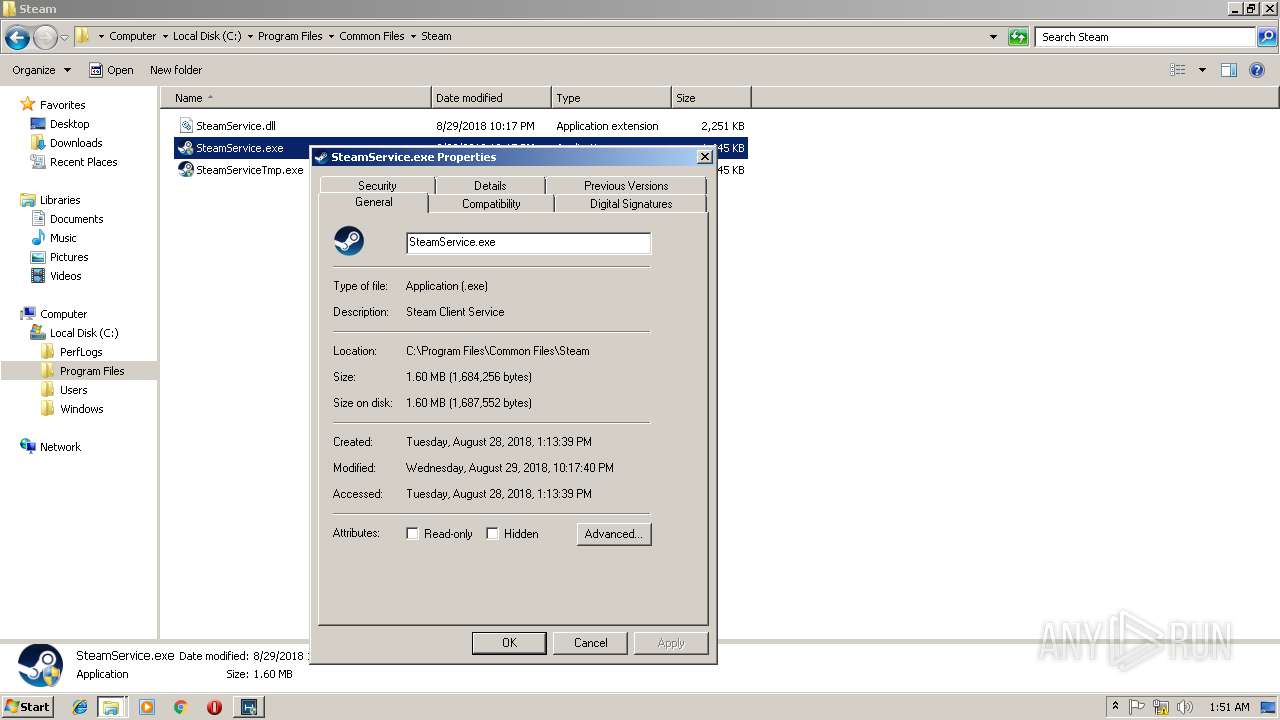Screen dimensions: 1280x720
Task: Launch Google Chrome from taskbar
Action: pyautogui.click(x=180, y=707)
